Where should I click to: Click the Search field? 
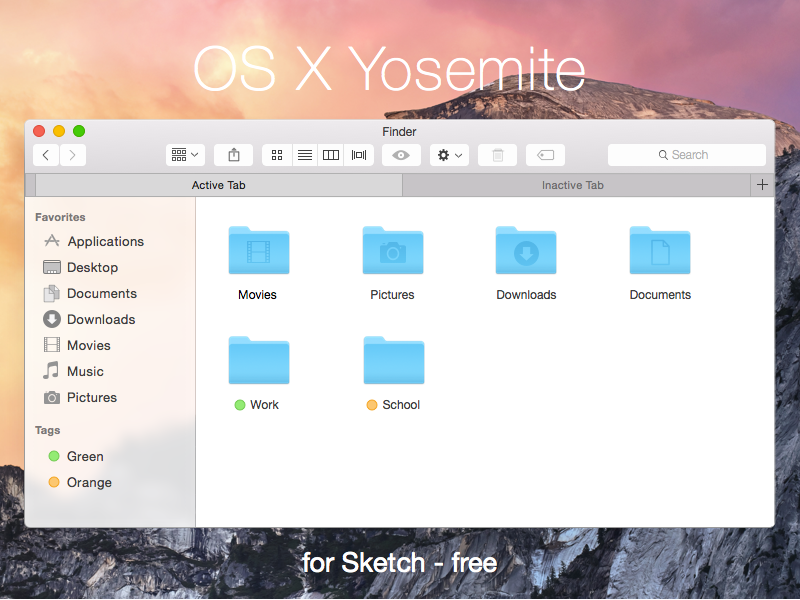(687, 155)
